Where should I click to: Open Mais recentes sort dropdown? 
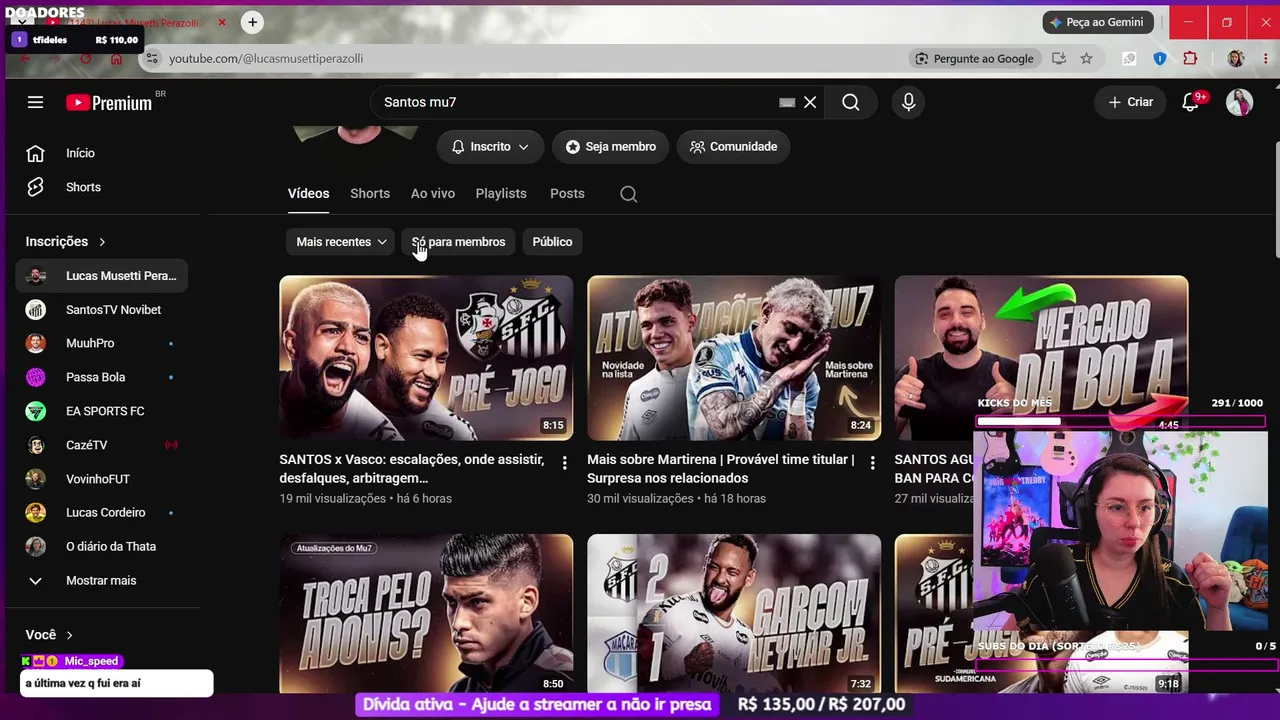tap(341, 242)
